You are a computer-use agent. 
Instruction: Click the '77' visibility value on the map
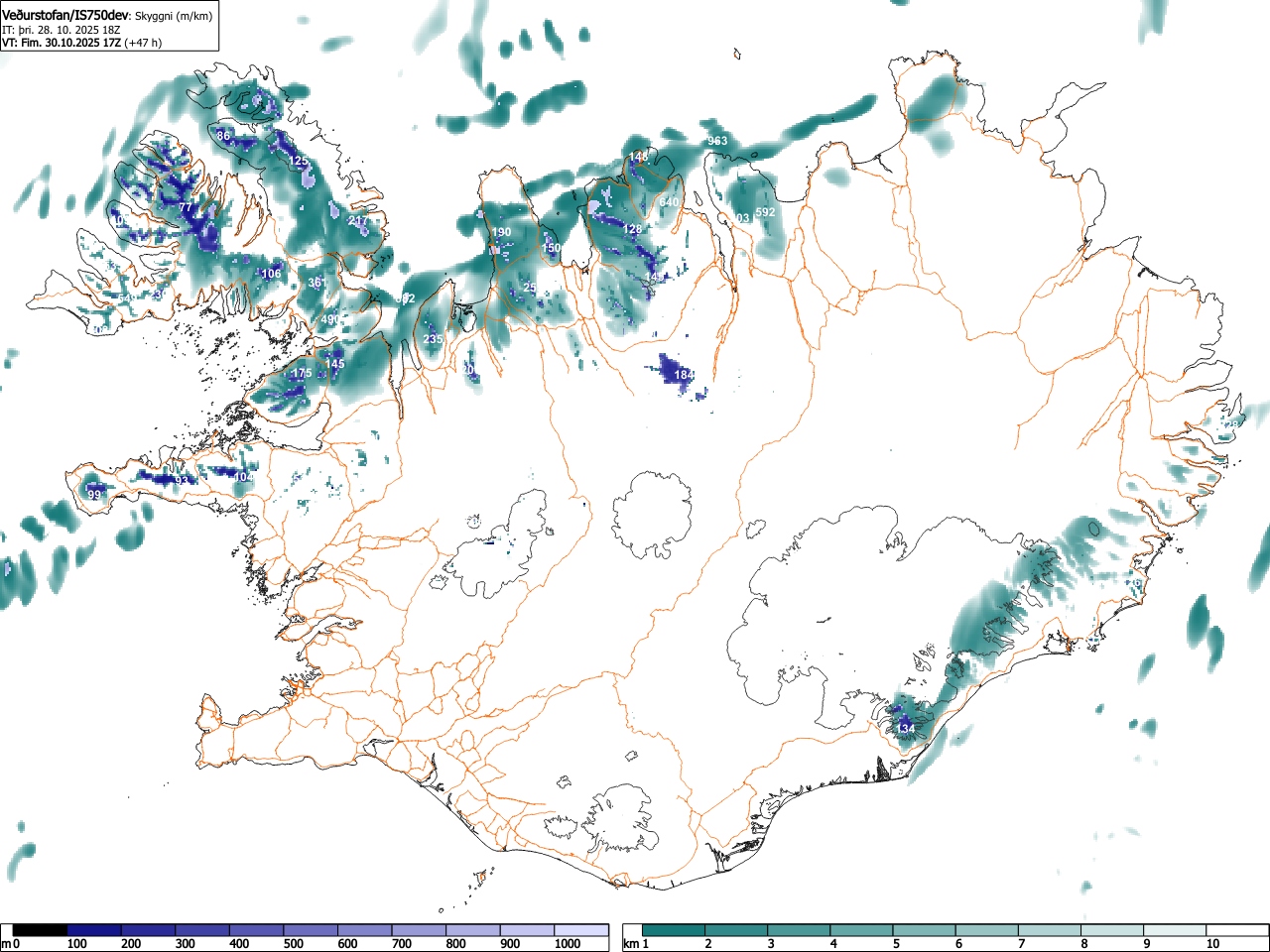coord(186,207)
